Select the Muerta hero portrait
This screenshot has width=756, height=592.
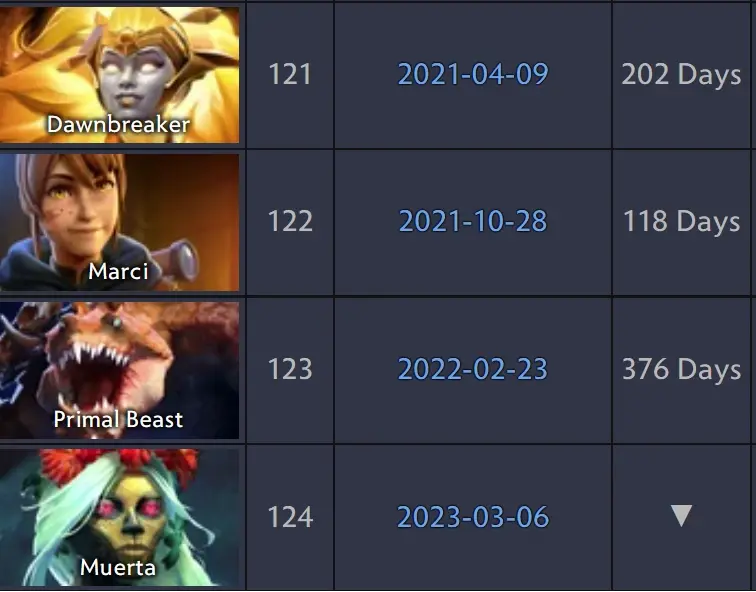(119, 518)
